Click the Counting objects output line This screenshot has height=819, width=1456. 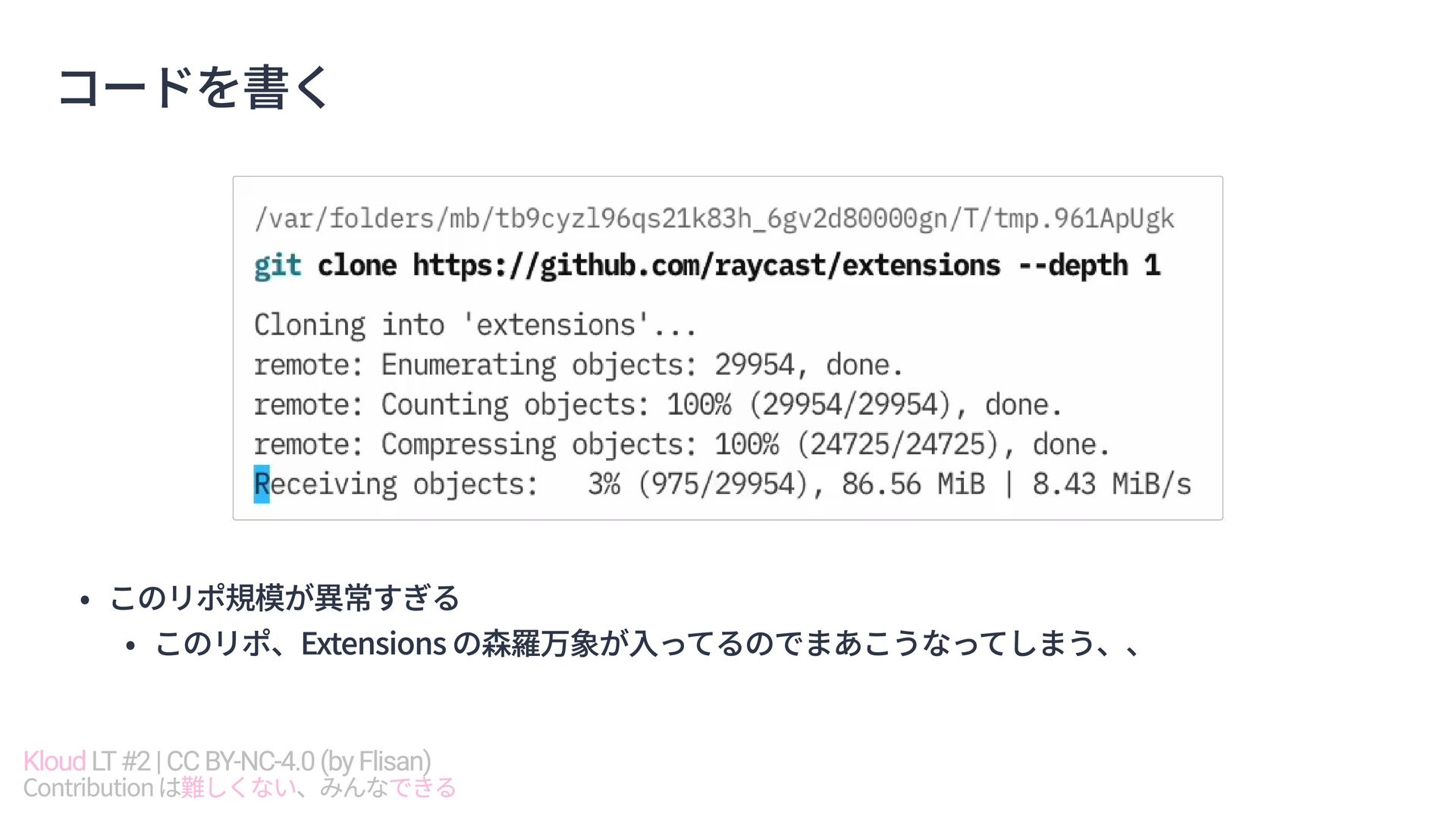tap(657, 405)
